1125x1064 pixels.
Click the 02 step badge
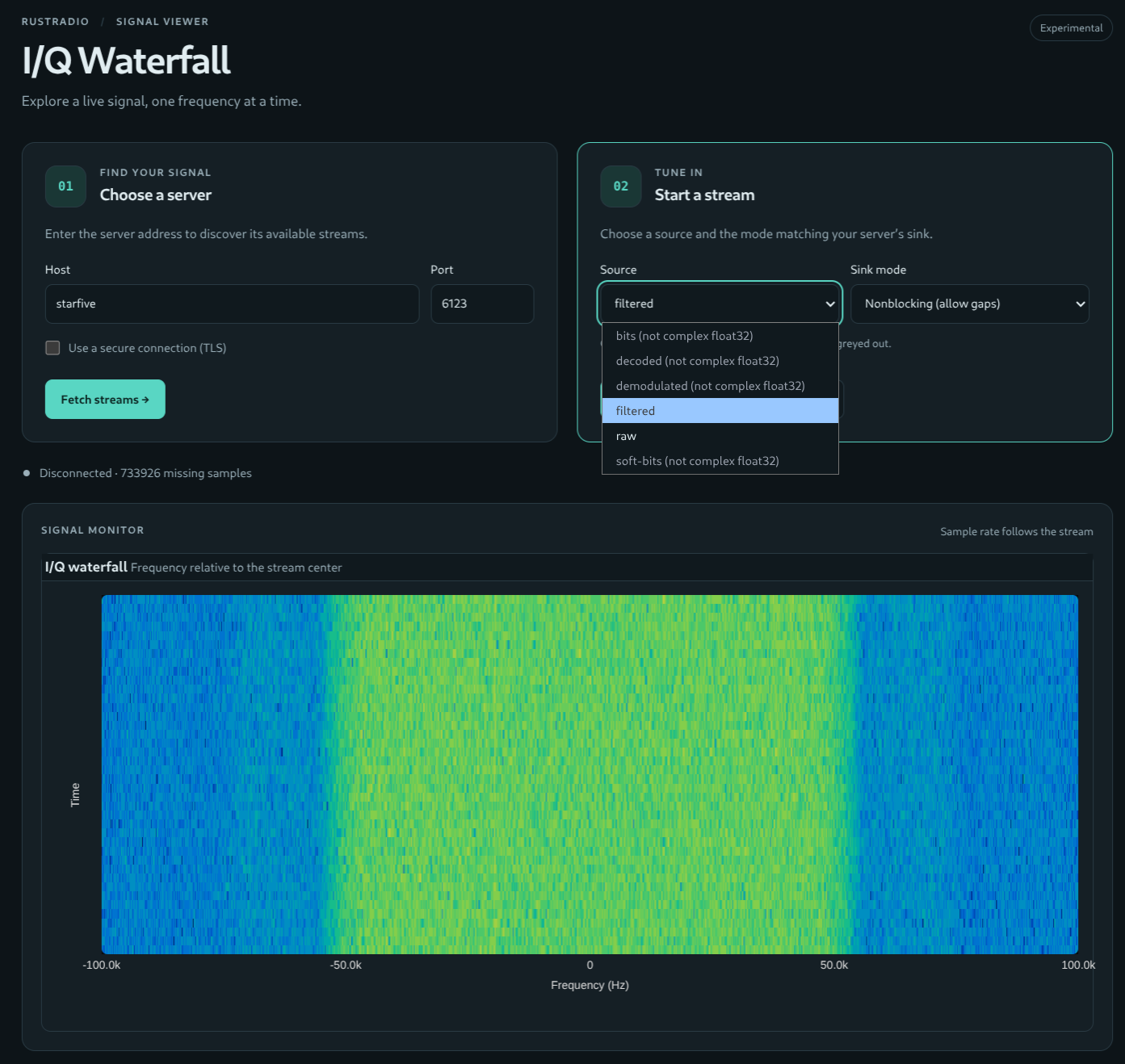point(620,186)
